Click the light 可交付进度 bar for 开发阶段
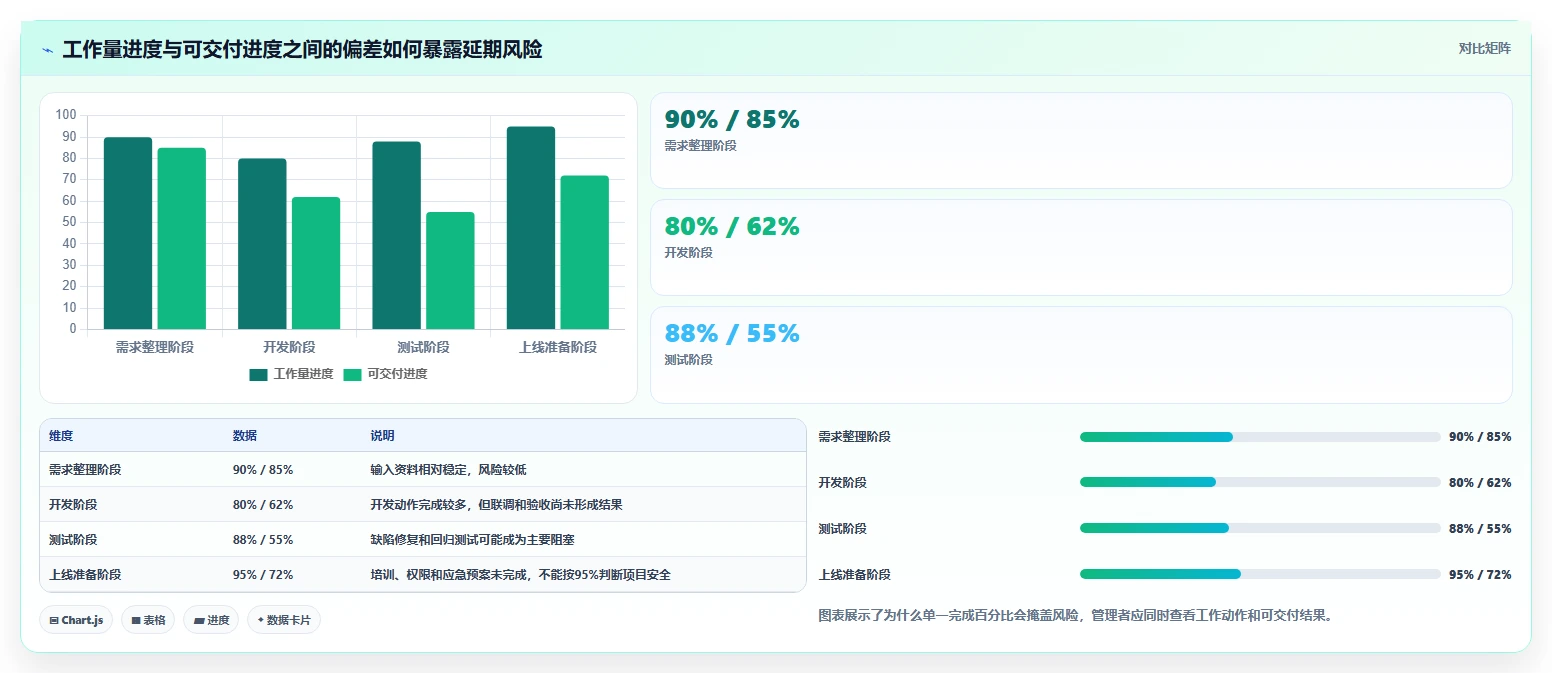 click(x=316, y=263)
